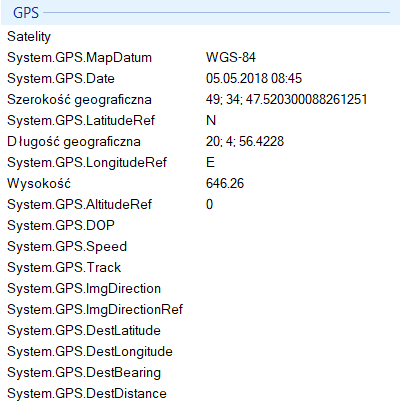Select the altitude value 646.26
This screenshot has height=405, width=400.
click(225, 183)
